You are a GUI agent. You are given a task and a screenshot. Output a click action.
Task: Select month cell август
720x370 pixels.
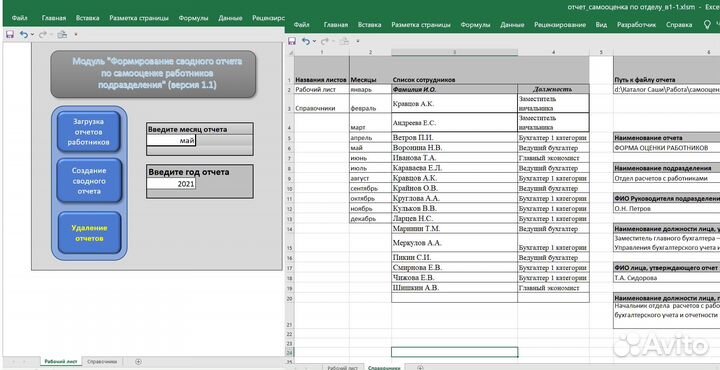tap(370, 178)
